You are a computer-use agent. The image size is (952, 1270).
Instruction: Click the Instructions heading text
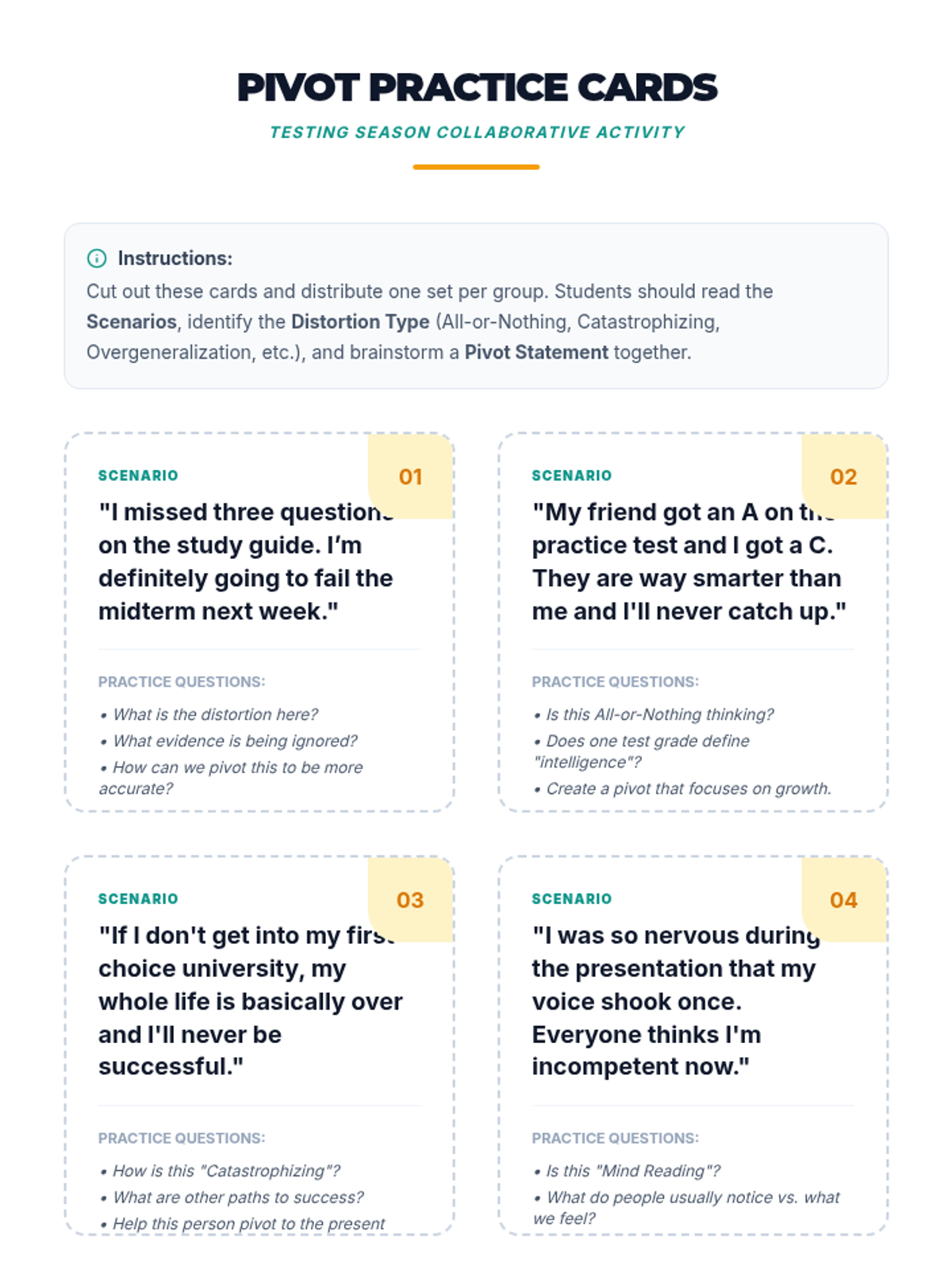(x=175, y=258)
